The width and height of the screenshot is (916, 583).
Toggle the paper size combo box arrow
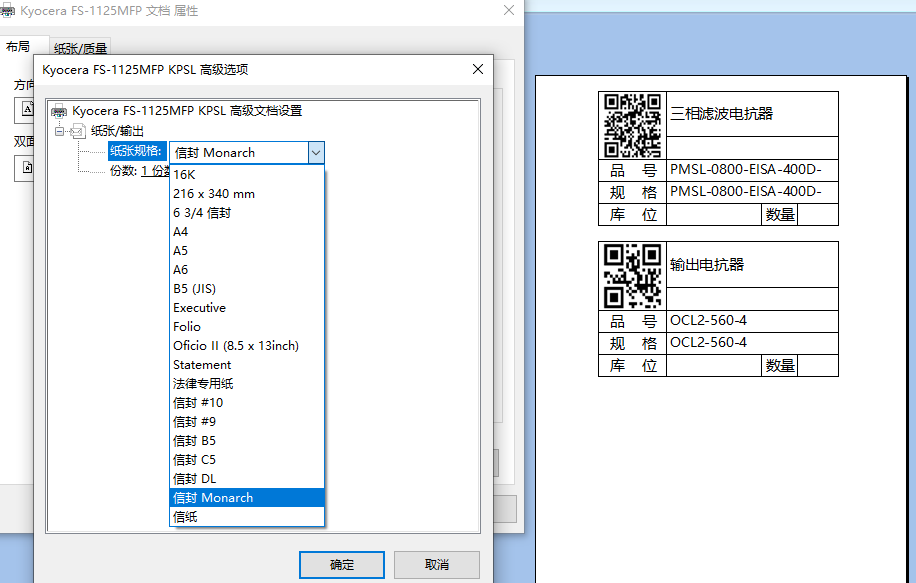pos(315,153)
